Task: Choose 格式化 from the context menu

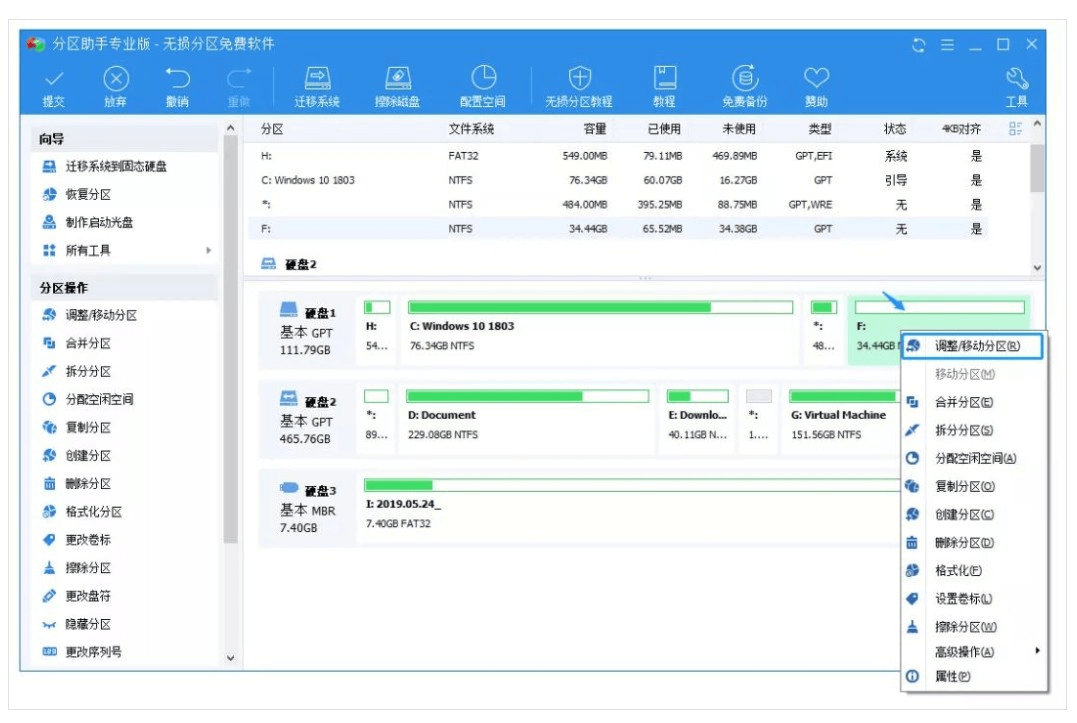Action: (957, 571)
